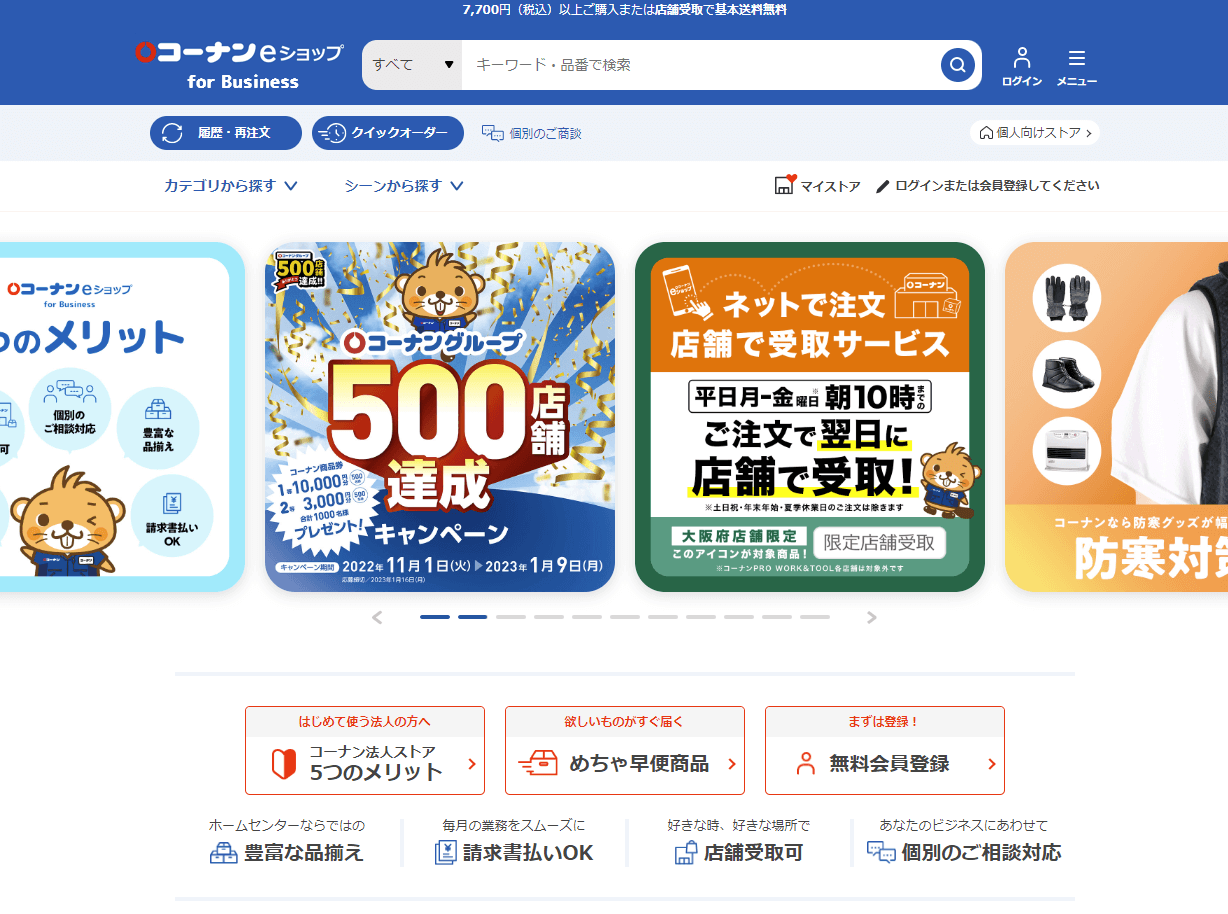Open クイックオーダー button
The width and height of the screenshot is (1228, 914).
pyautogui.click(x=388, y=133)
